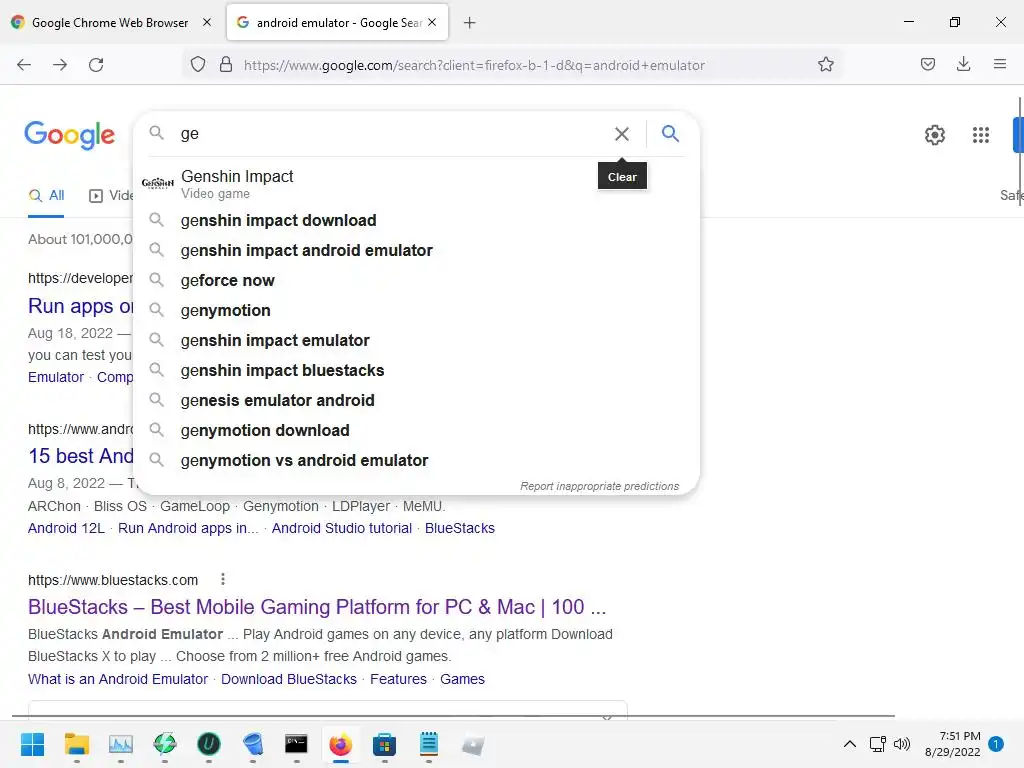Open the Android 12L link
Image resolution: width=1024 pixels, height=768 pixels.
pyautogui.click(x=66, y=528)
